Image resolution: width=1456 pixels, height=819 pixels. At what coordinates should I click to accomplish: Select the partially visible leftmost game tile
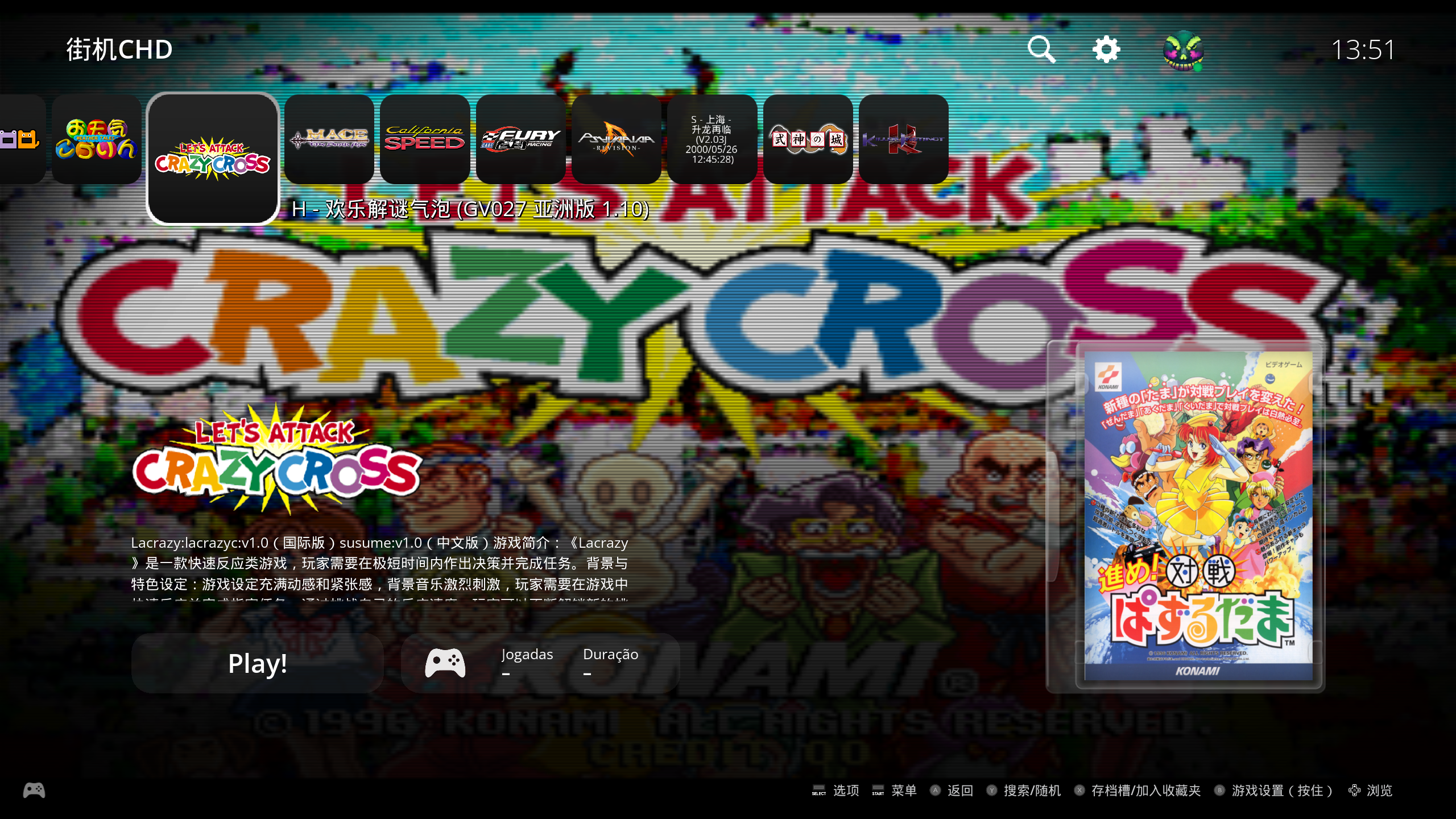coord(22,139)
